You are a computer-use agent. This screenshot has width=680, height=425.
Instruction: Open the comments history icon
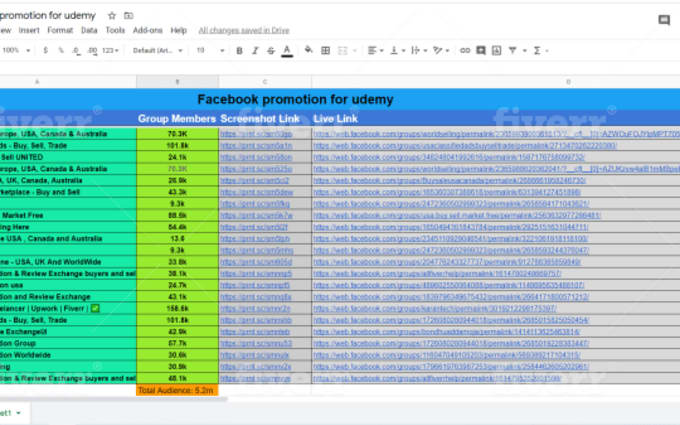664,20
